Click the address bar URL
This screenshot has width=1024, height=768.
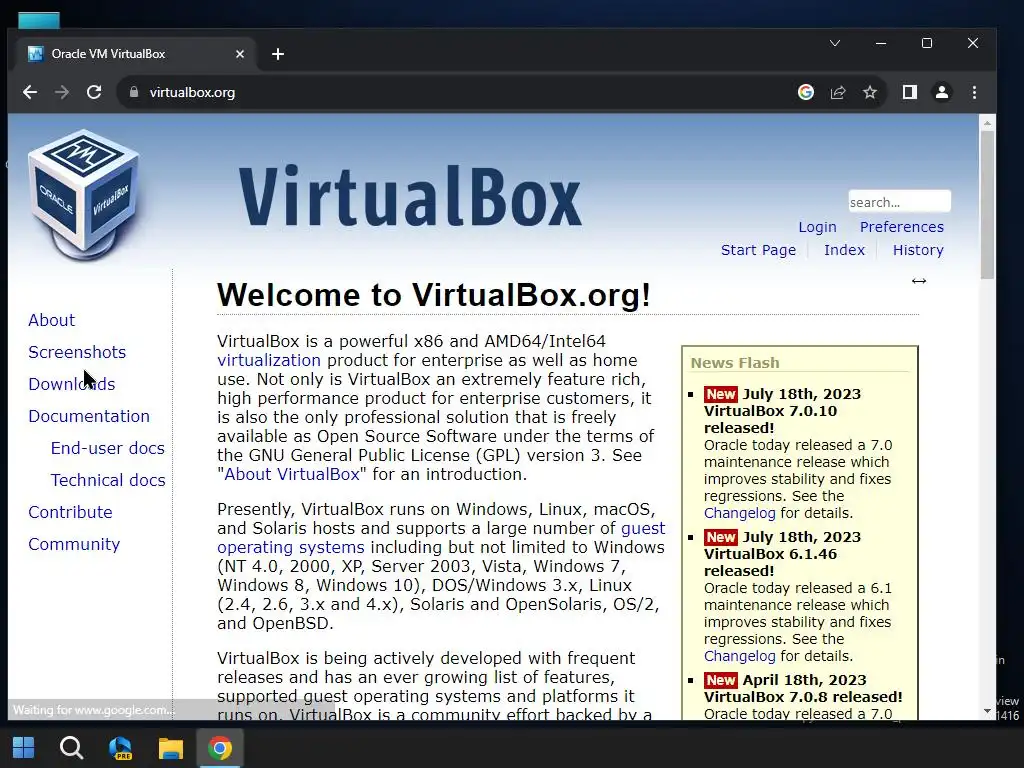[x=192, y=92]
